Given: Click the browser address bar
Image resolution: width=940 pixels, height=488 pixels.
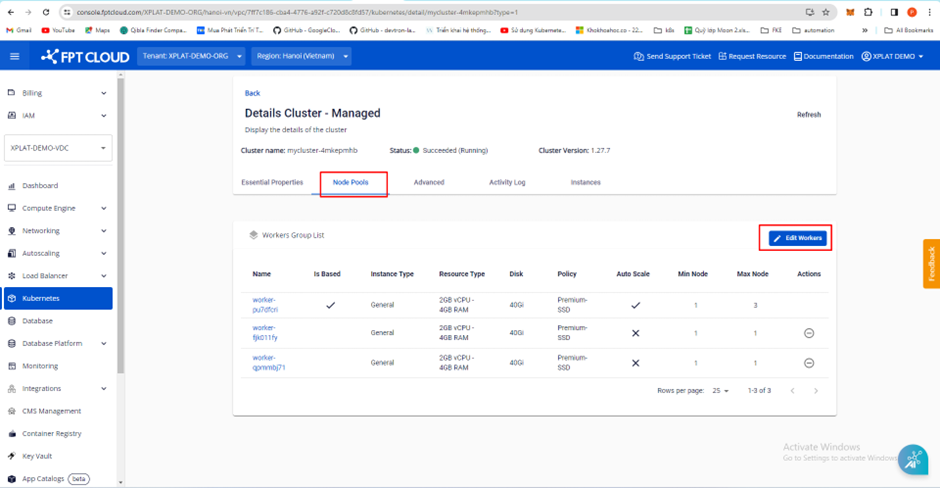Looking at the screenshot, I should coord(400,12).
